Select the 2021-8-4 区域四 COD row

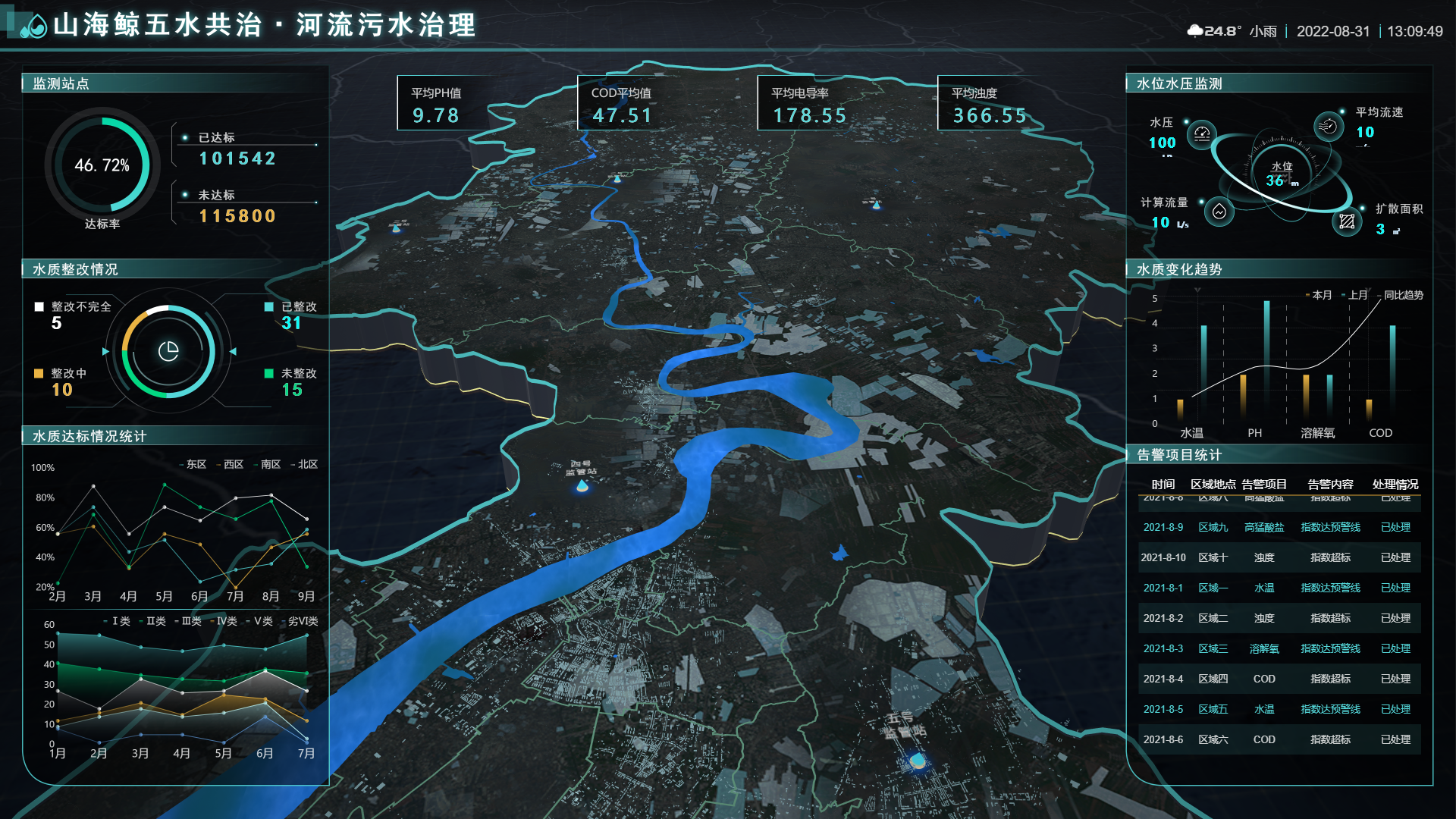[x=1278, y=679]
